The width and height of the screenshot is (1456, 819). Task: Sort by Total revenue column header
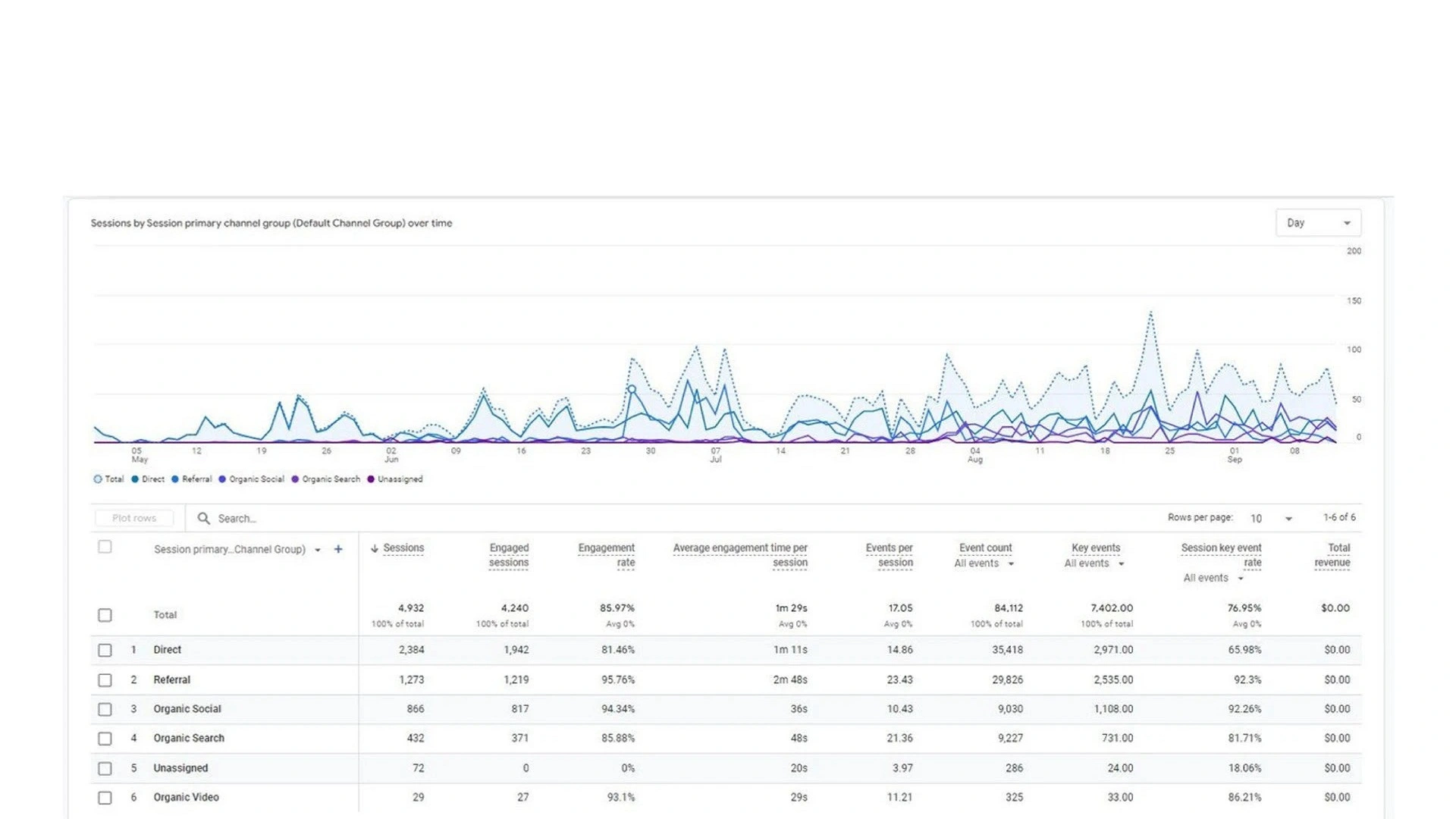(1332, 555)
